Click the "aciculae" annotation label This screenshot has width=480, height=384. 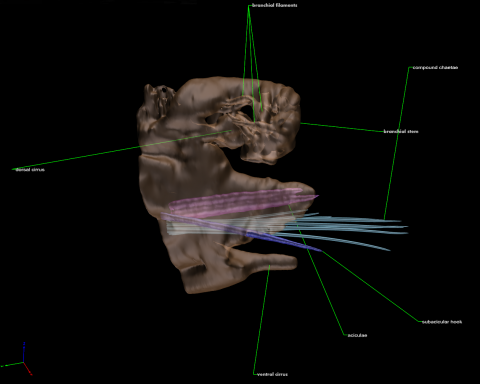357,335
